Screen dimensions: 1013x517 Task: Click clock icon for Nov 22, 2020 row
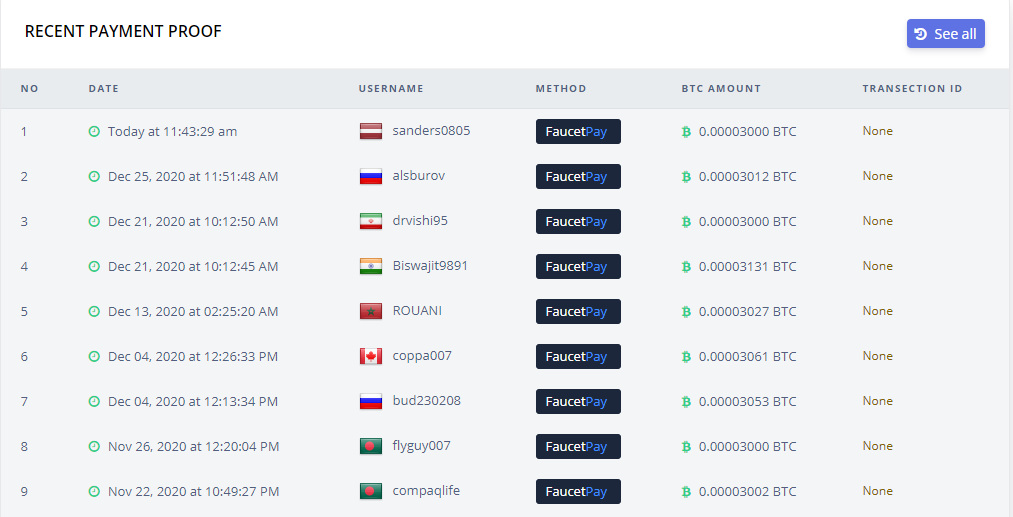coord(94,491)
